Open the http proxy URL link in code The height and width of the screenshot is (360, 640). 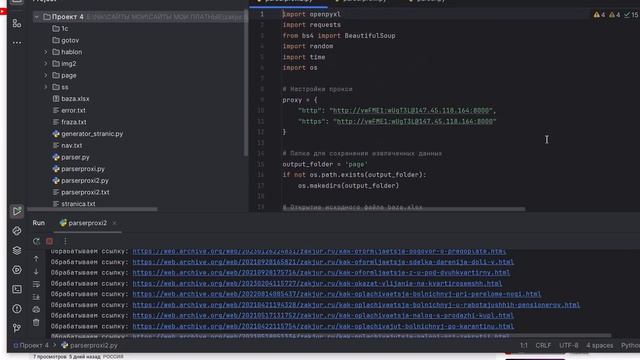[411, 111]
